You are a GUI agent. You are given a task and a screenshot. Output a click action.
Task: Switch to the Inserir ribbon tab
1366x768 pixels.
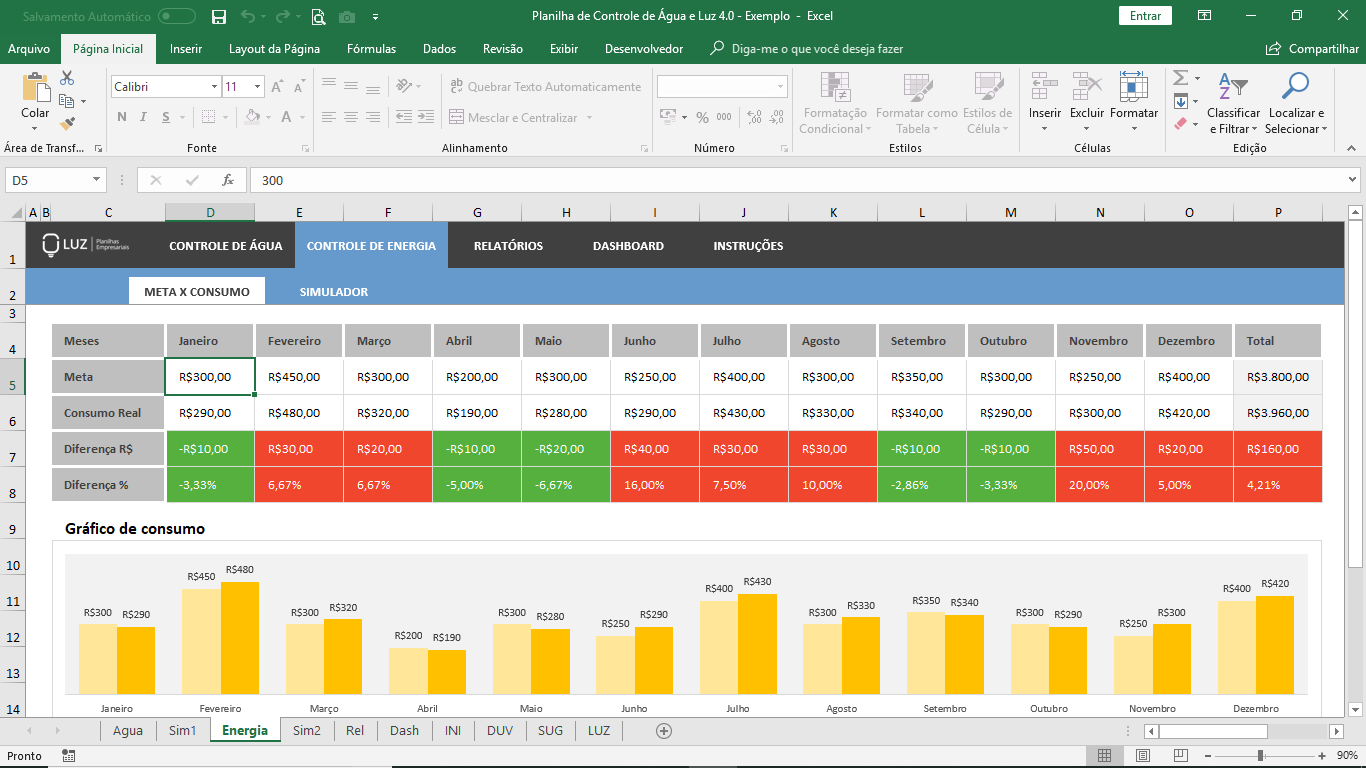(186, 49)
